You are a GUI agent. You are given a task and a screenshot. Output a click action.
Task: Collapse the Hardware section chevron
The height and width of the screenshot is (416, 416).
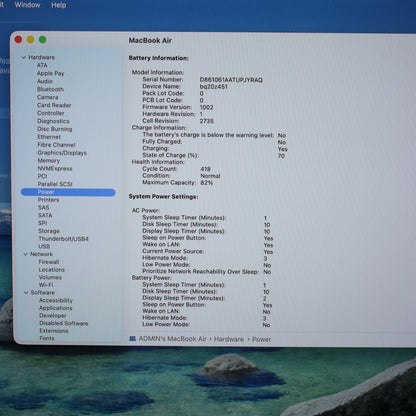click(x=24, y=57)
